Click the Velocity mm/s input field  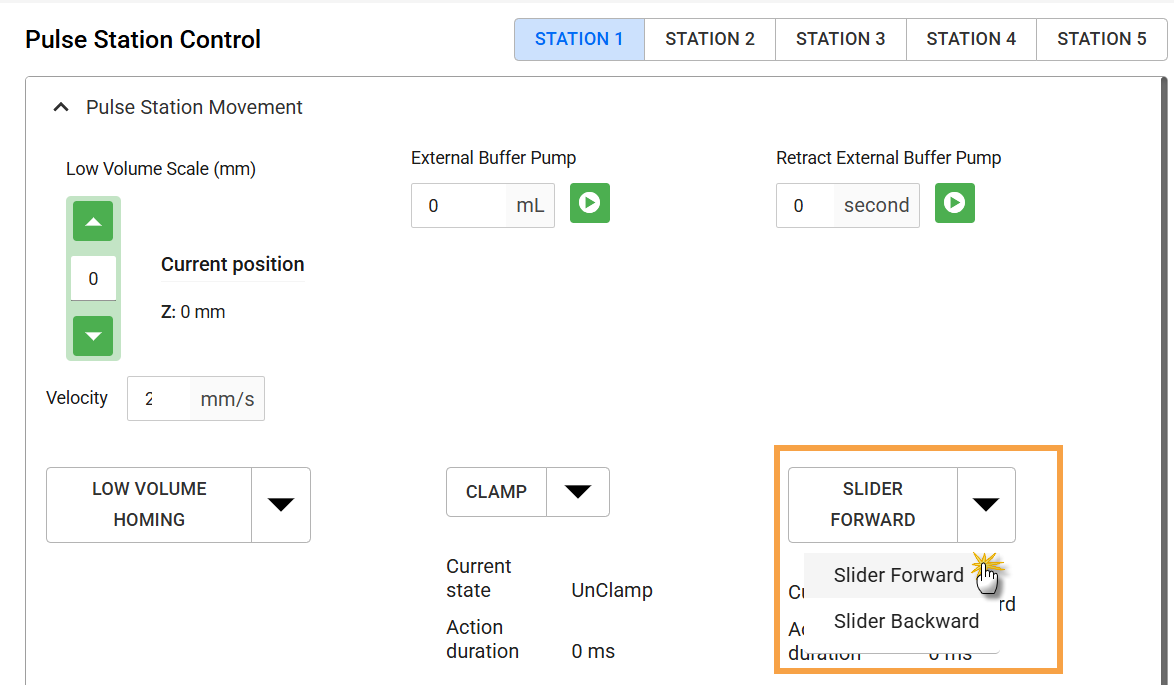(159, 399)
